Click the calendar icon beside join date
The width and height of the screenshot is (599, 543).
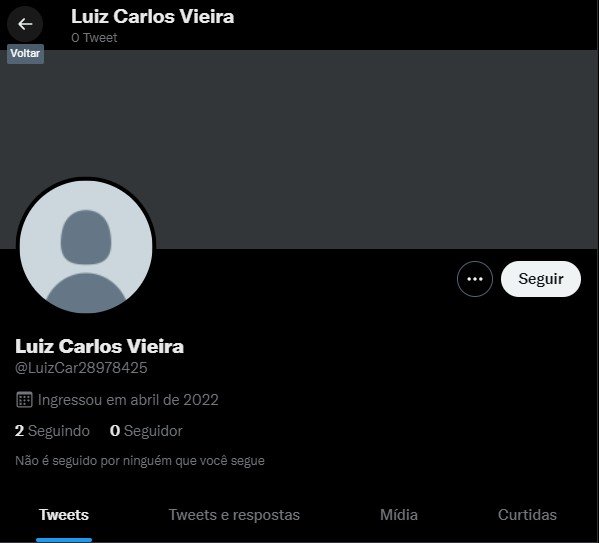pos(24,400)
